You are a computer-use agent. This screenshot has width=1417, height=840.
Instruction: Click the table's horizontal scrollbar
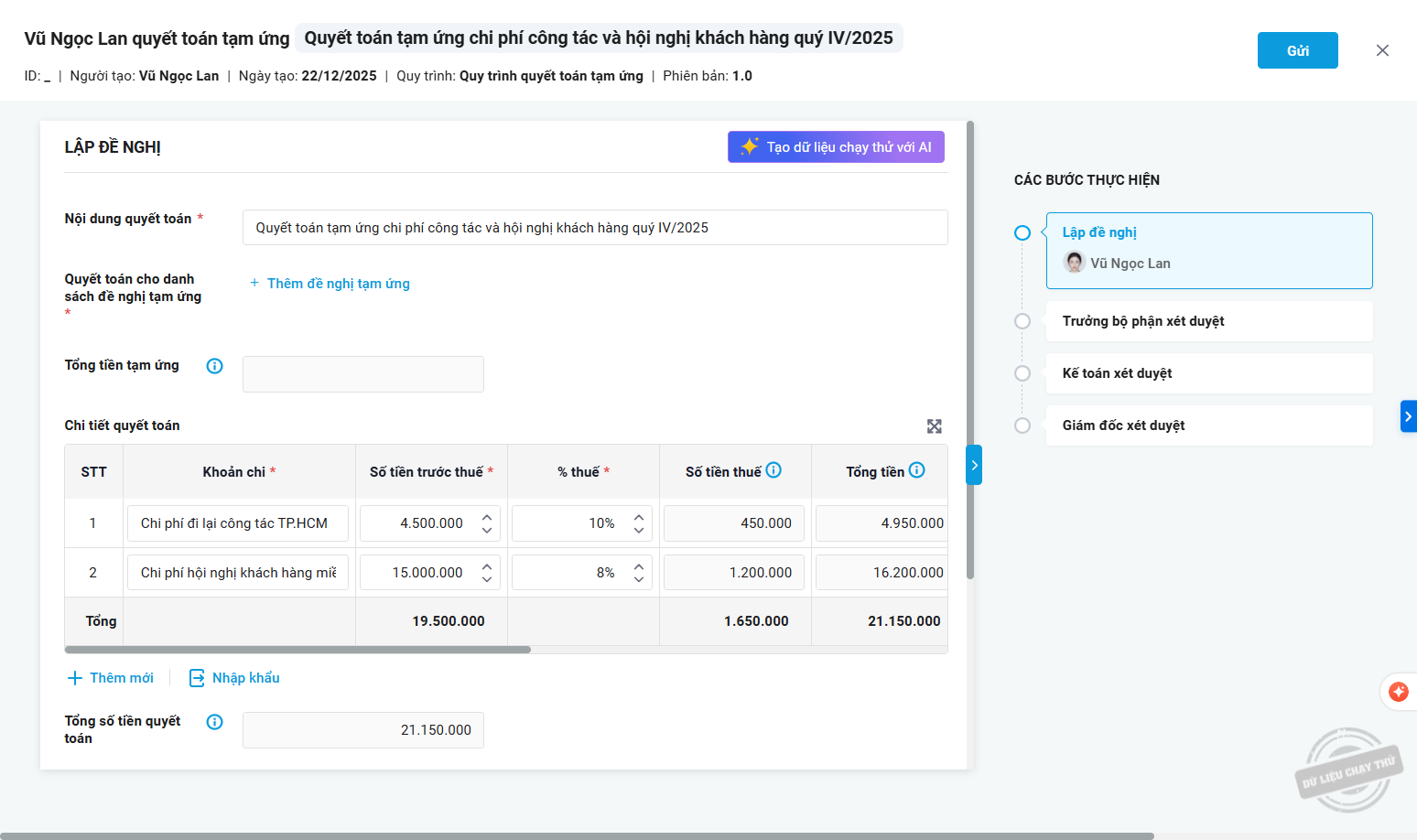coord(298,650)
